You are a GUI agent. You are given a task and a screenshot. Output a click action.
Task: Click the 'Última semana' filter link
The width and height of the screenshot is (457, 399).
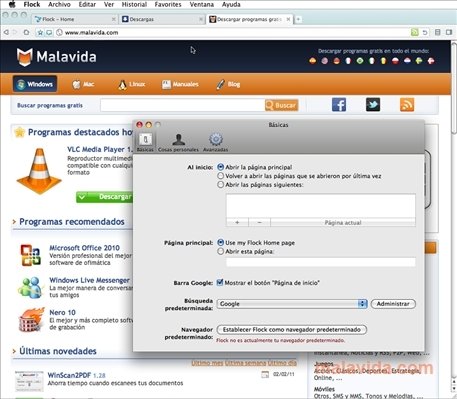[x=245, y=363]
